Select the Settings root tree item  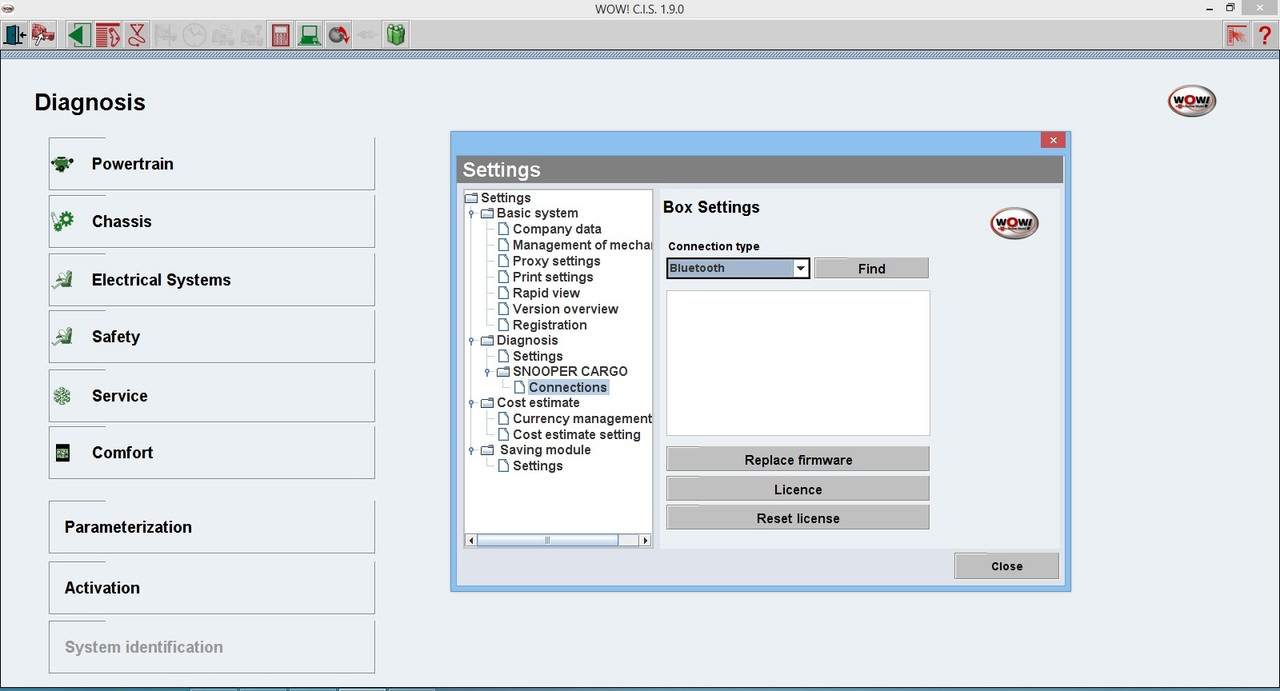coord(505,198)
